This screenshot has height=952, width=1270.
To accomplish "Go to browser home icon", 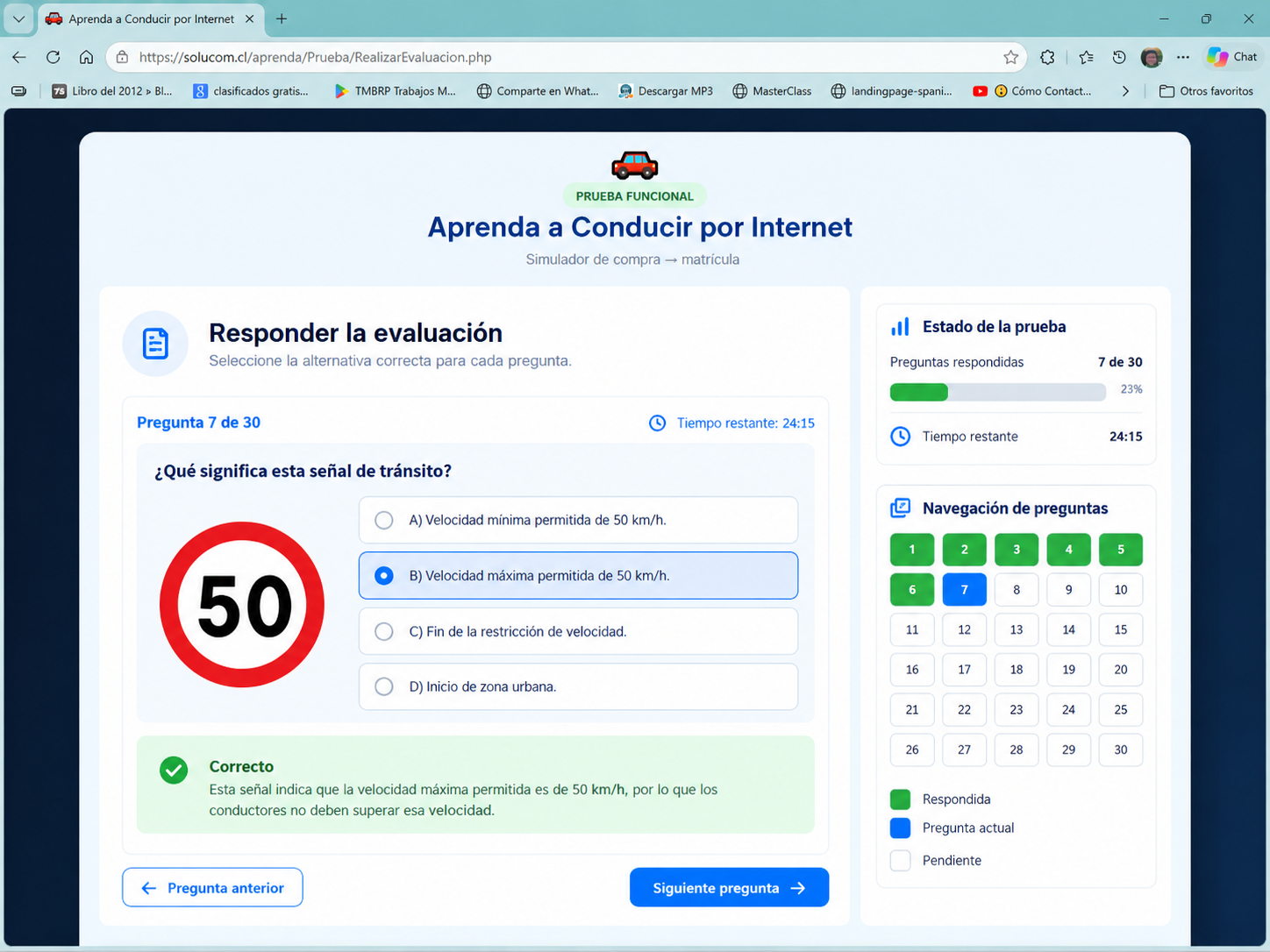I will (86, 57).
